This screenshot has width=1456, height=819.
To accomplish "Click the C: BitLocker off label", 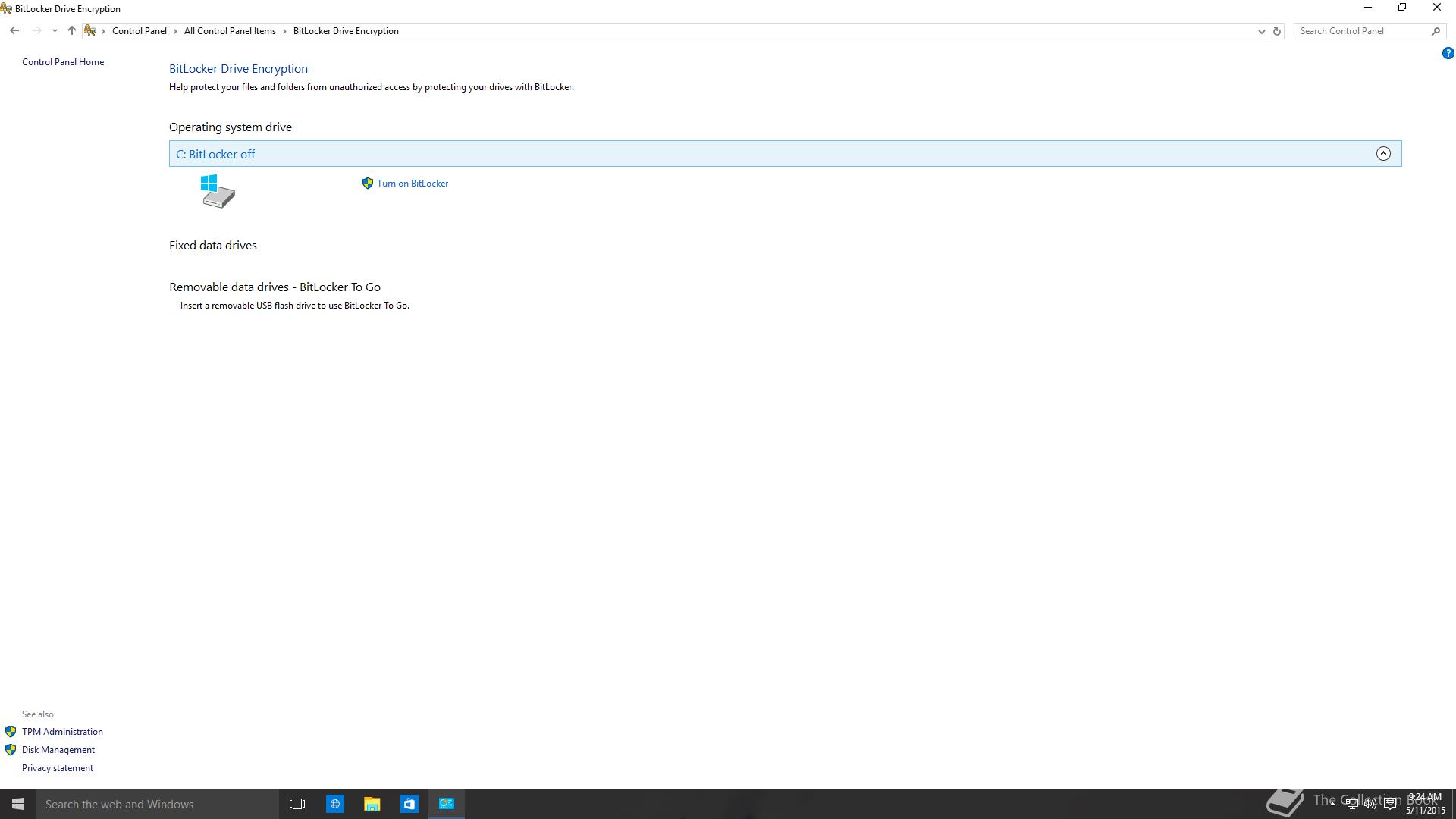I will click(215, 154).
